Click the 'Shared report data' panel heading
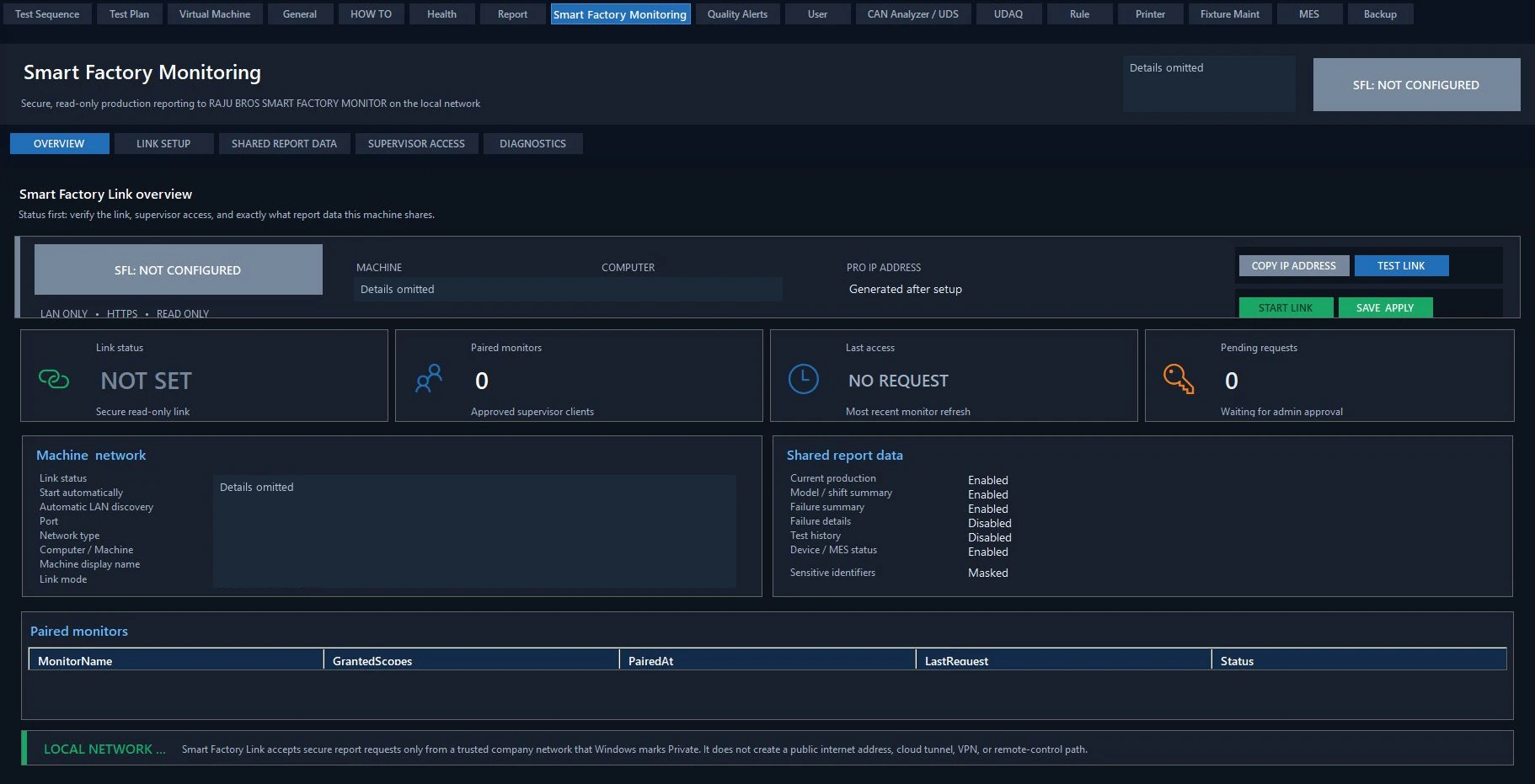The width and height of the screenshot is (1535, 784). coord(844,455)
